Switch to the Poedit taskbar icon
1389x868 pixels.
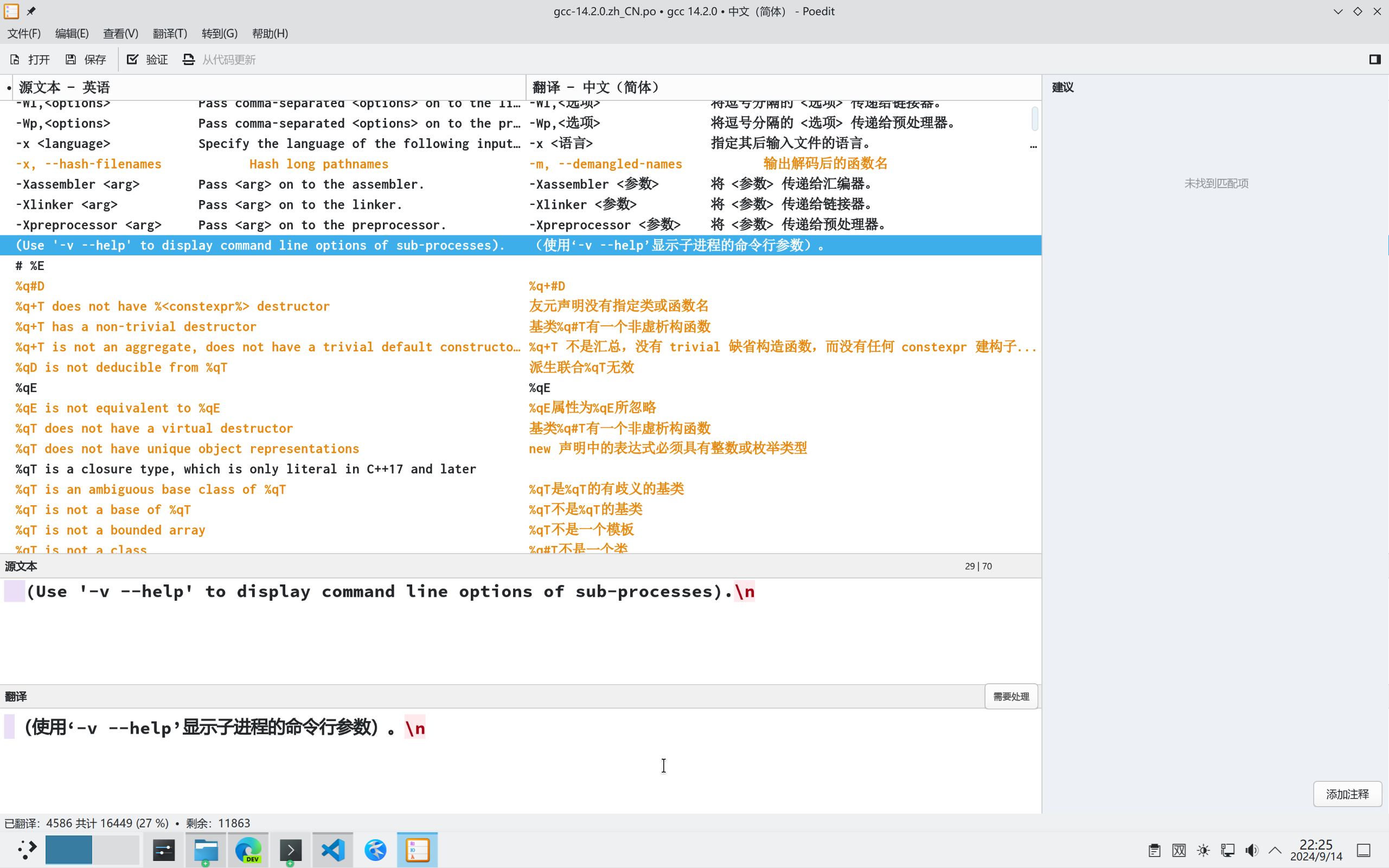point(417,850)
